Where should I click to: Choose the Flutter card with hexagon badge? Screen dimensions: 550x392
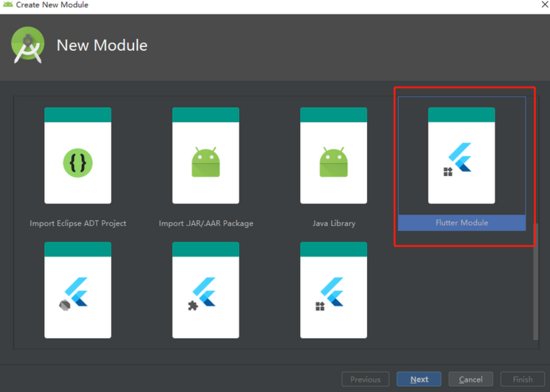click(x=78, y=290)
